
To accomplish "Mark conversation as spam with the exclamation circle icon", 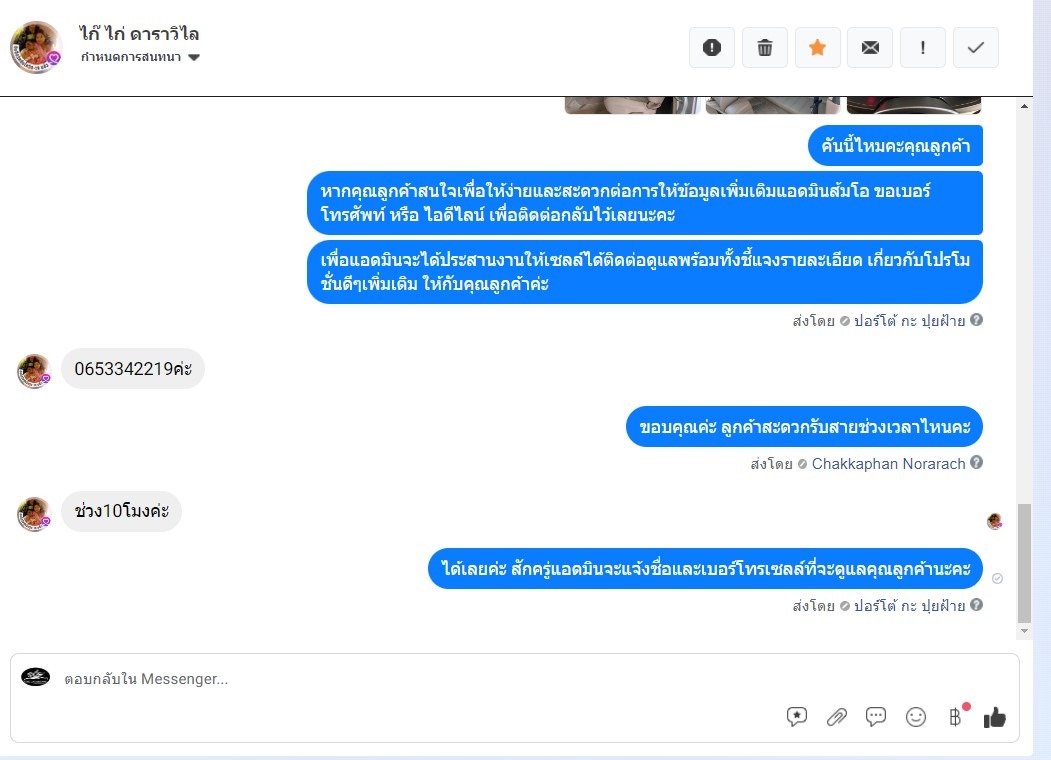I will click(712, 48).
